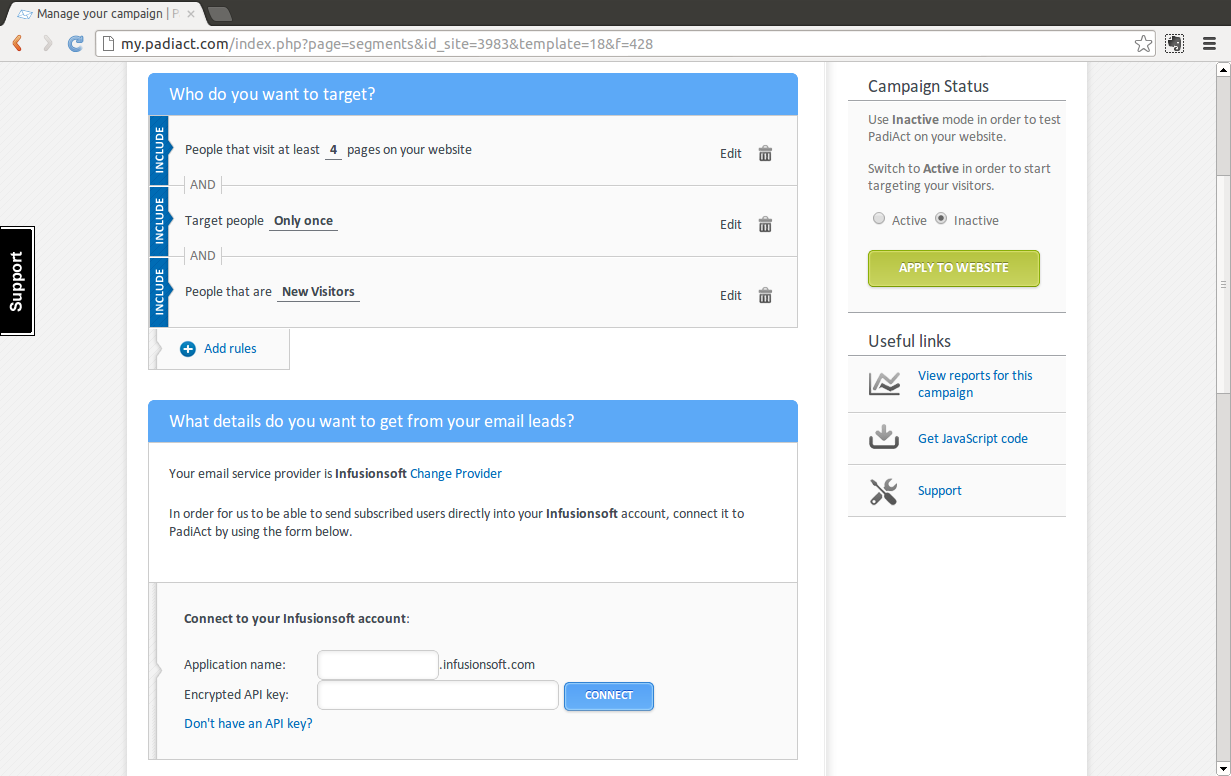The image size is (1231, 776).
Task: Reload the page with refresh icon
Action: 76,44
